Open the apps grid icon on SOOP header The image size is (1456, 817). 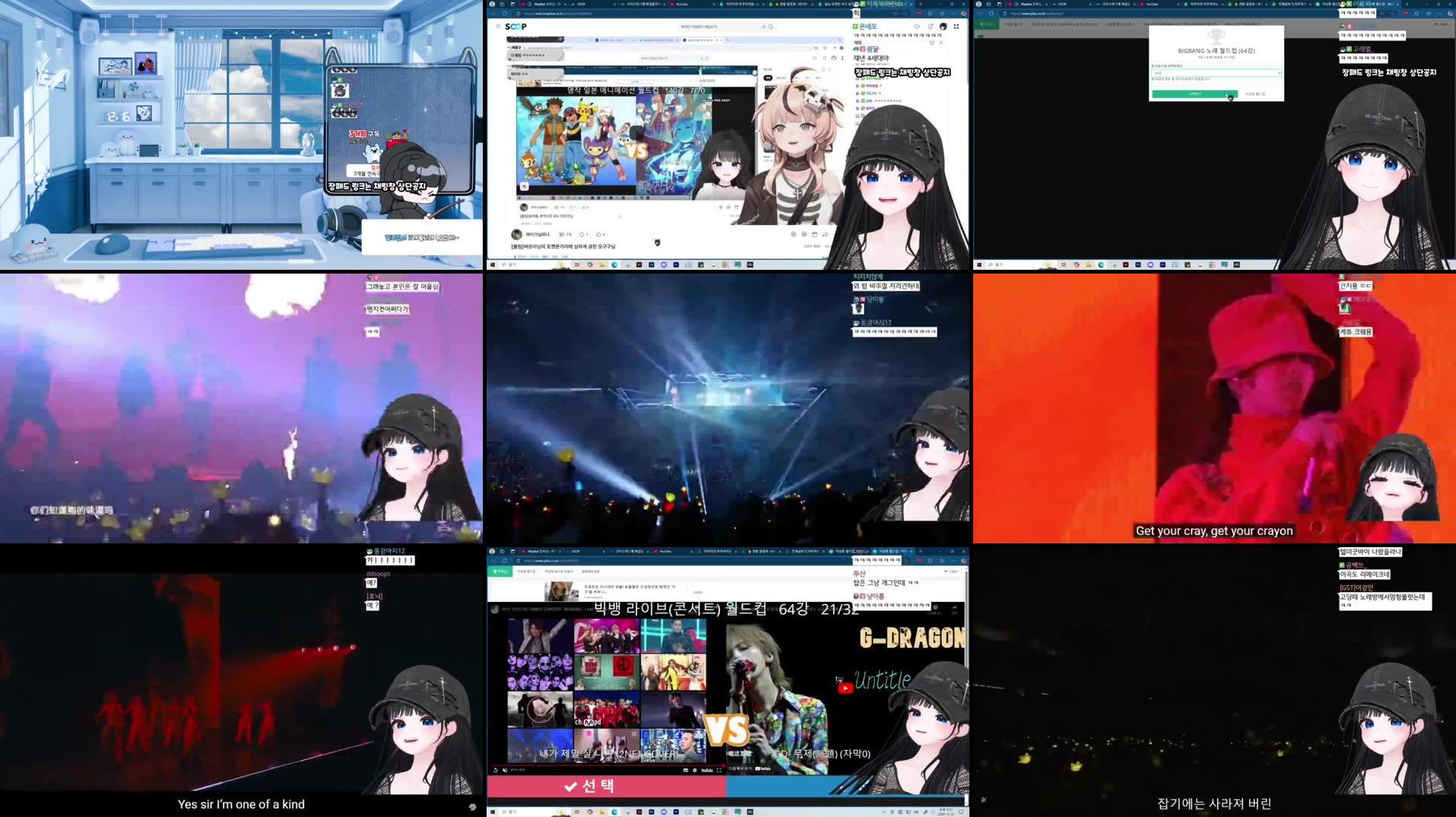pos(956,27)
